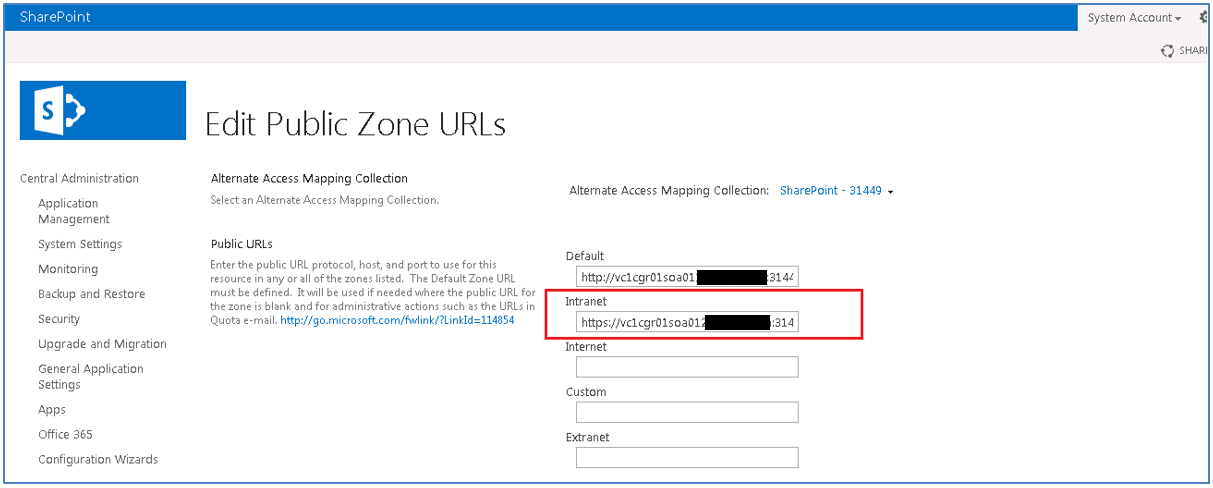The width and height of the screenshot is (1213, 488).
Task: Focus the Default zone URL field
Action: (x=687, y=277)
